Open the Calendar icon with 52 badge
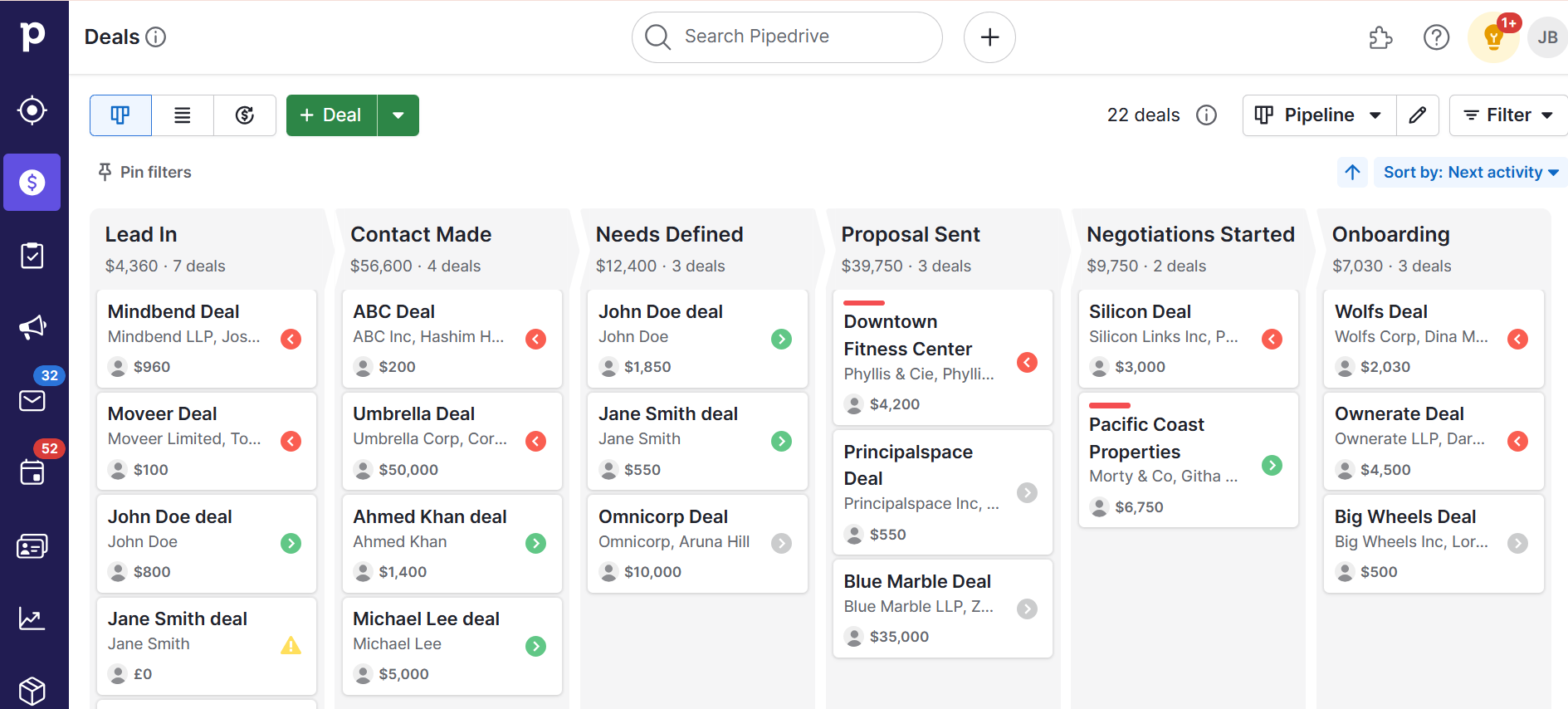This screenshot has height=709, width=1568. (32, 472)
